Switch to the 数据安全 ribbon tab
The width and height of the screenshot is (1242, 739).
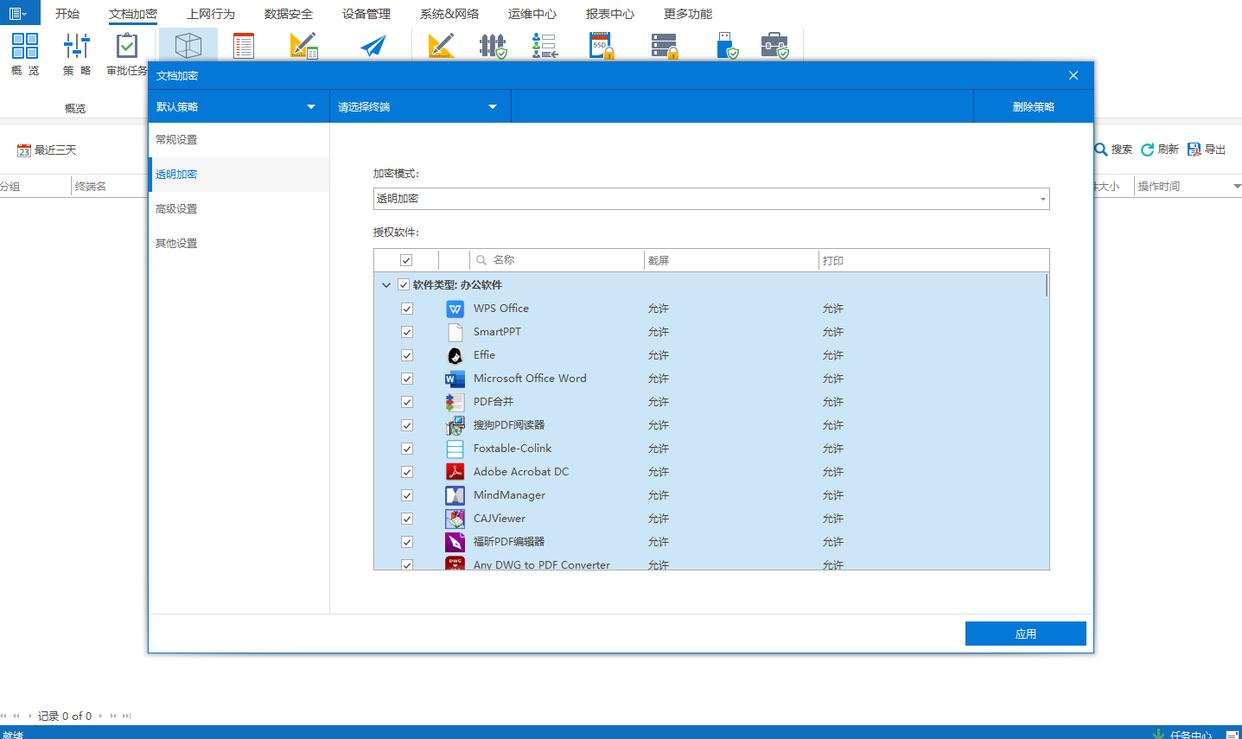coord(288,14)
